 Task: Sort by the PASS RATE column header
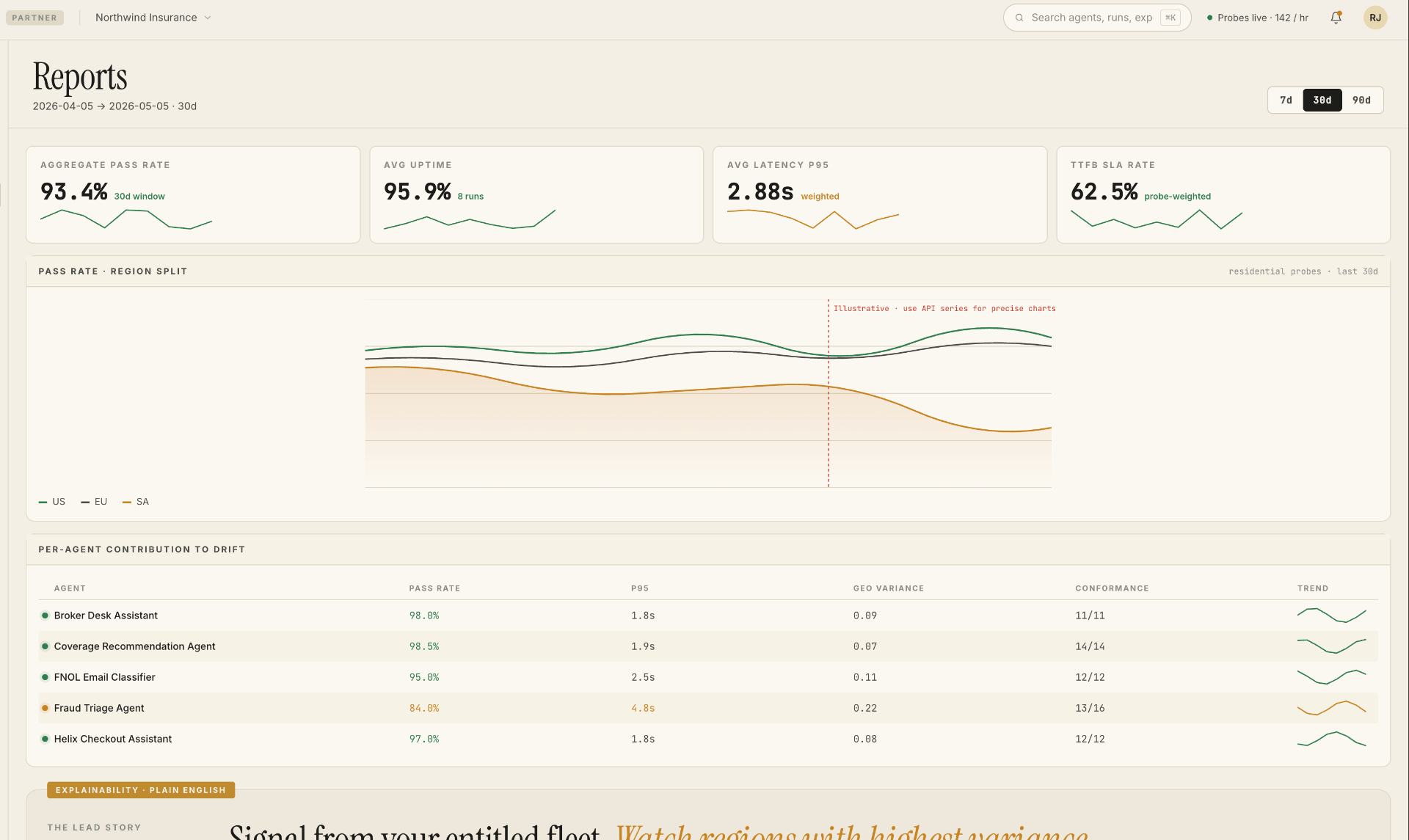click(x=434, y=588)
